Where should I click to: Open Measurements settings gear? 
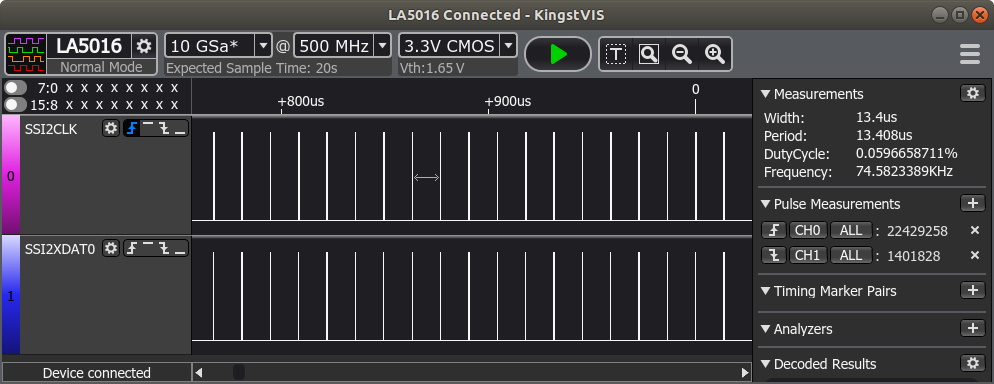(x=972, y=93)
